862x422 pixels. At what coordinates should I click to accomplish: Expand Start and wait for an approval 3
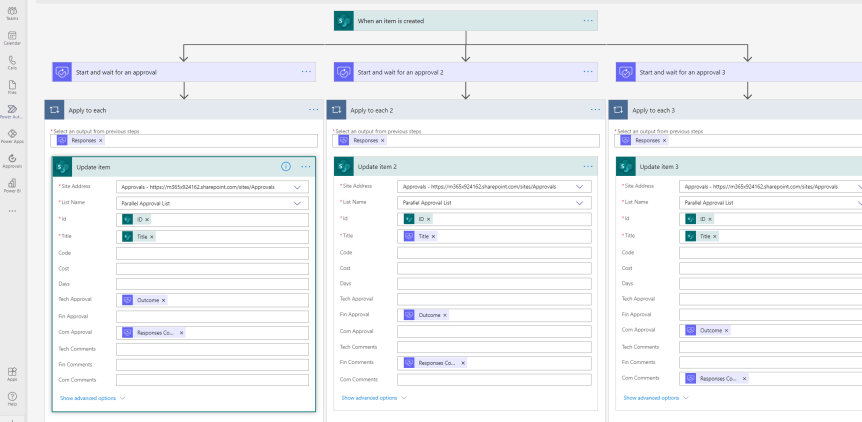[739, 72]
